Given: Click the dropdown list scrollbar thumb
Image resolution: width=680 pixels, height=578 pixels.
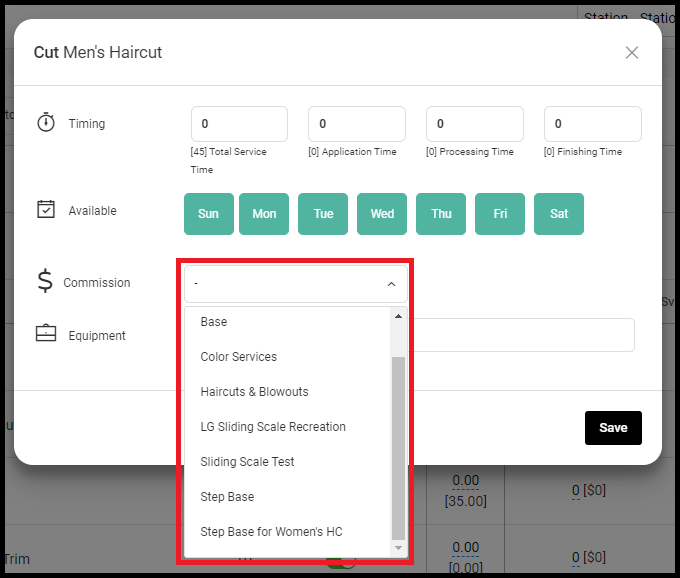Looking at the screenshot, I should (398, 448).
